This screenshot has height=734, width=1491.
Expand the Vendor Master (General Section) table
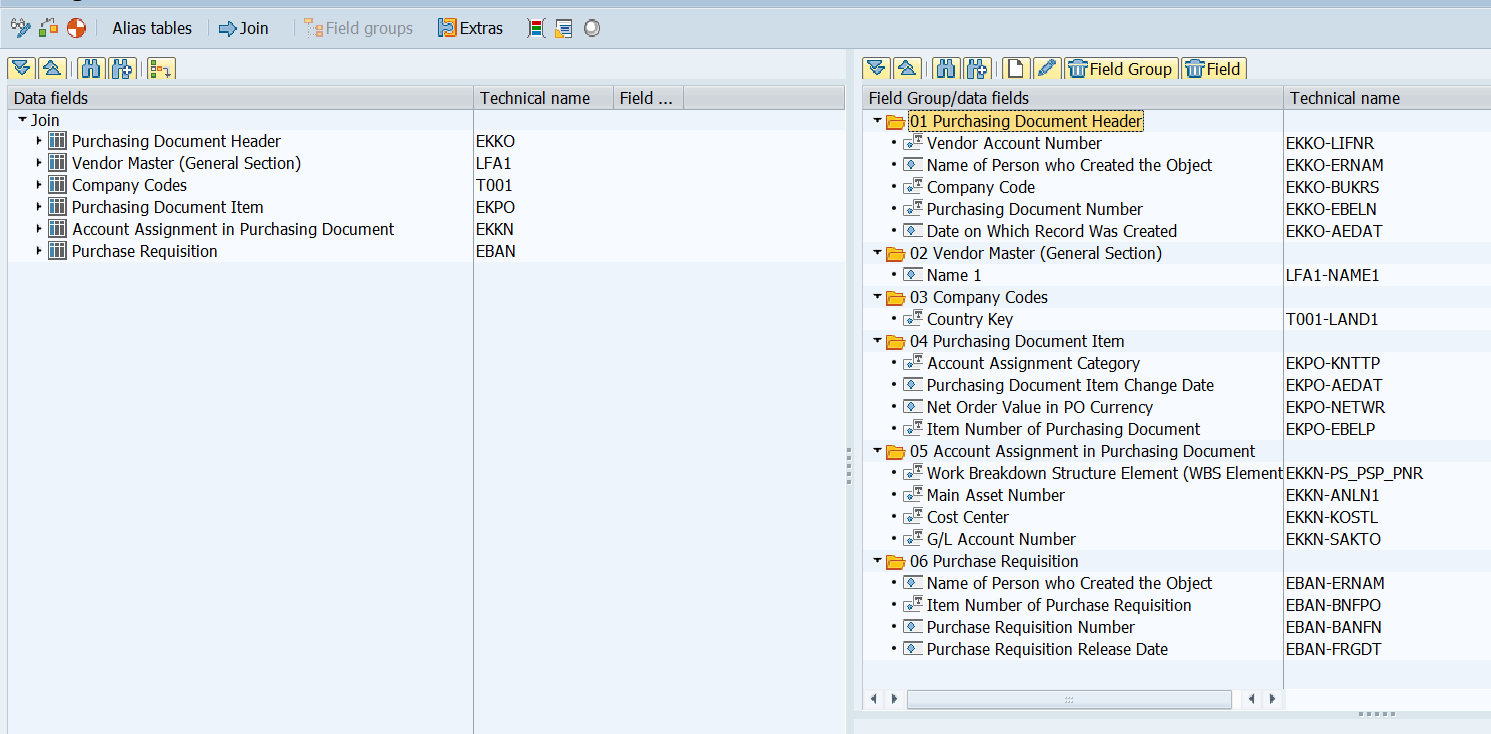(38, 163)
